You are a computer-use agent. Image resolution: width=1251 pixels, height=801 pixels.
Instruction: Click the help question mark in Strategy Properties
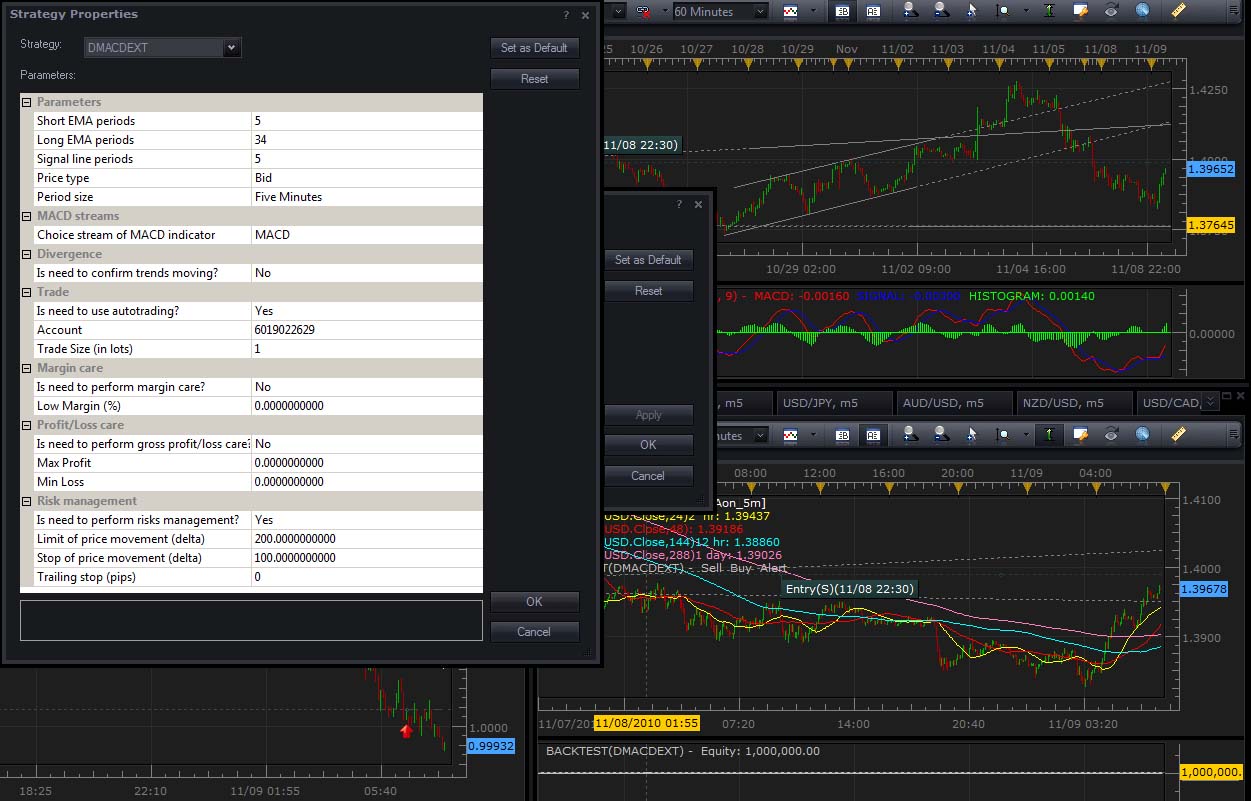click(566, 15)
